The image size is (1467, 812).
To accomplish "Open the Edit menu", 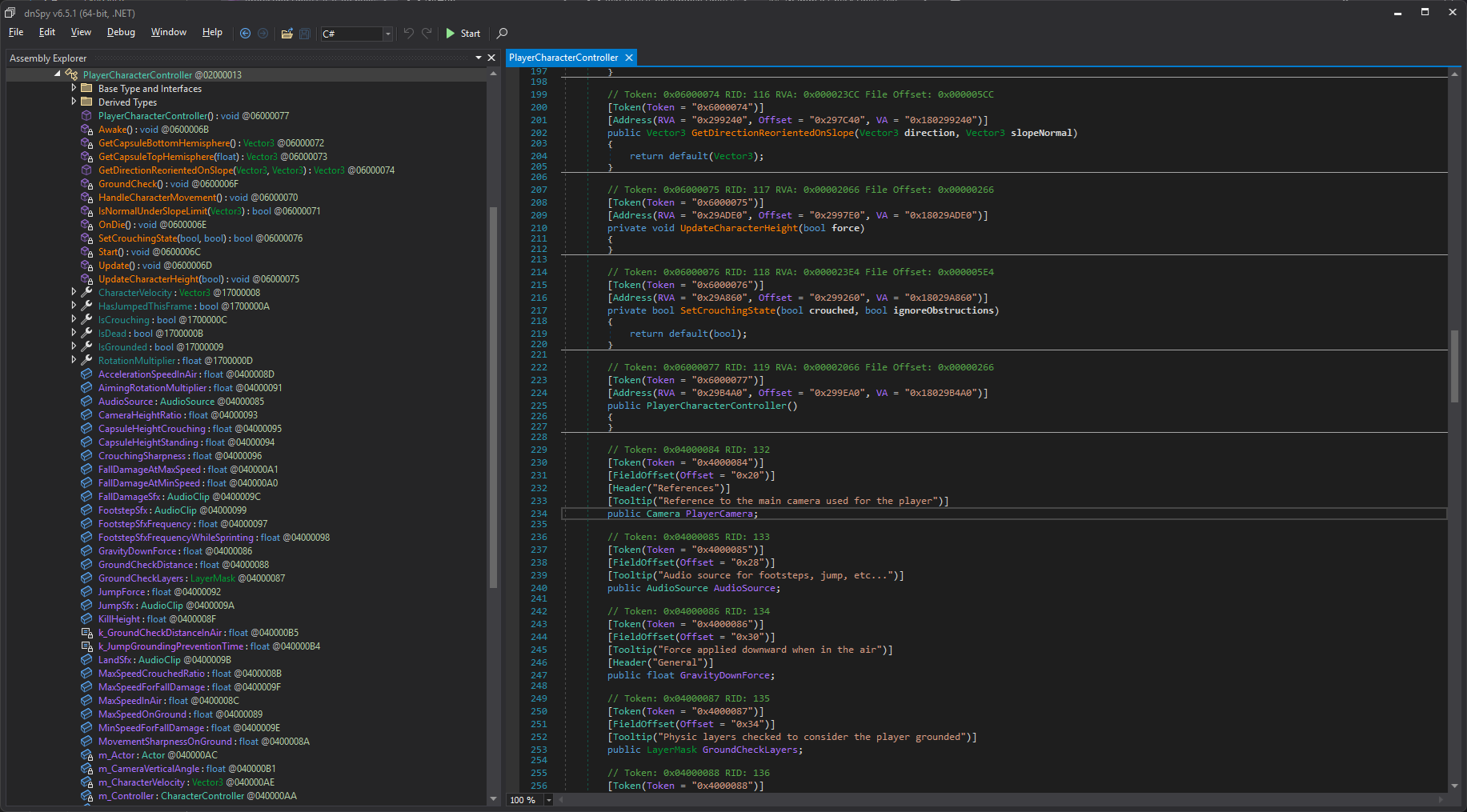I will [x=47, y=32].
